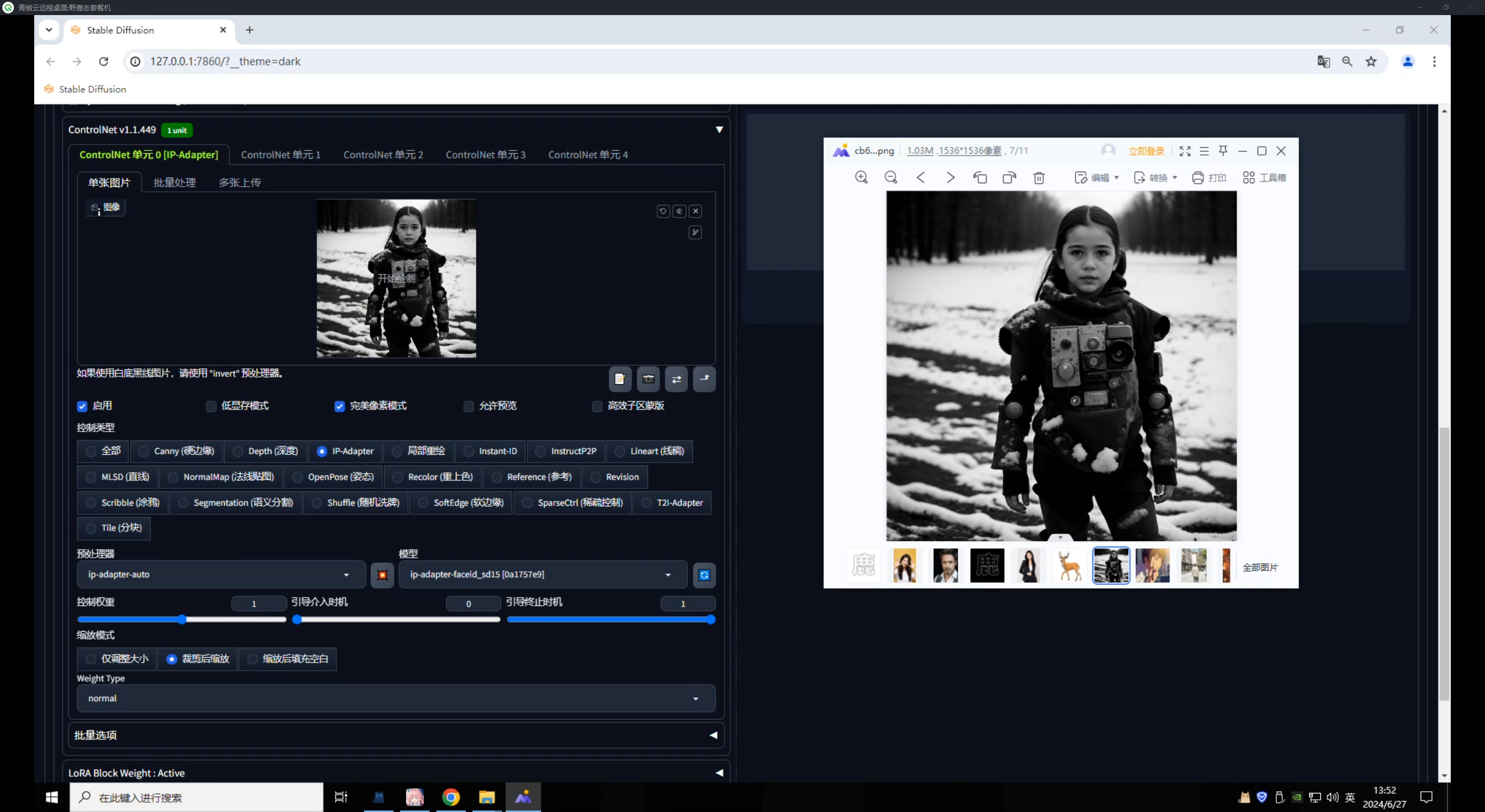1485x812 pixels.
Task: Switch to ControlNet 单元 1 tab
Action: click(x=281, y=155)
